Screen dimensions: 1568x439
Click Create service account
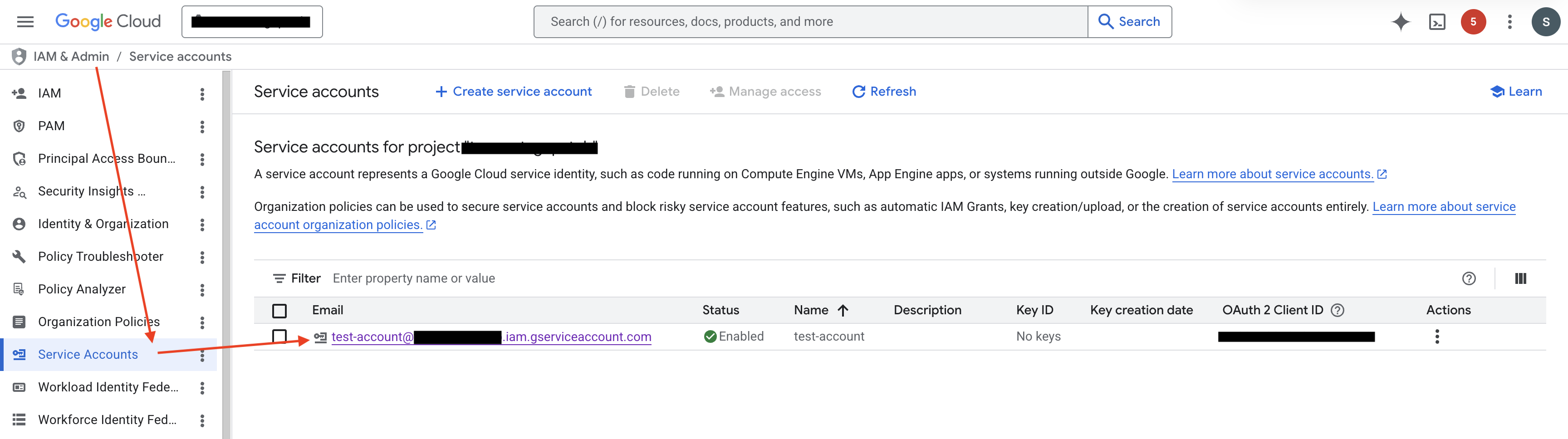click(x=513, y=92)
